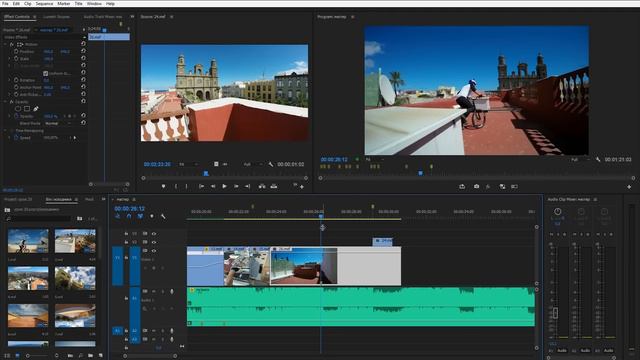The image size is (640, 360).
Task: Open the Sequence menu
Action: point(44,4)
